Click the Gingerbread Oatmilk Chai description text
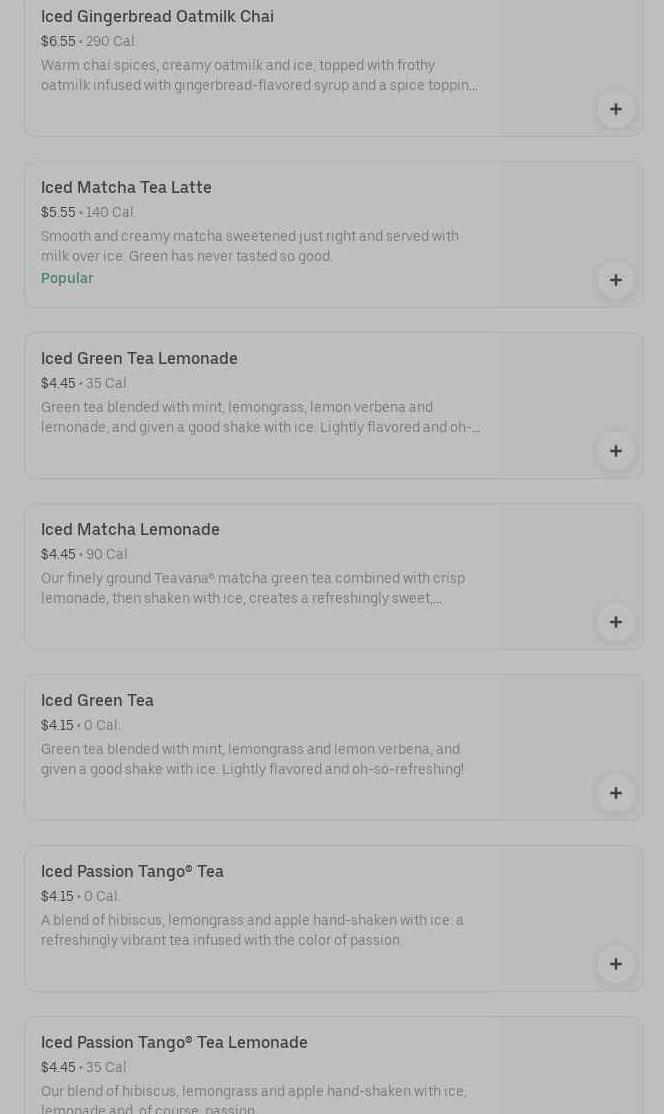This screenshot has height=1114, width=664. 258,75
